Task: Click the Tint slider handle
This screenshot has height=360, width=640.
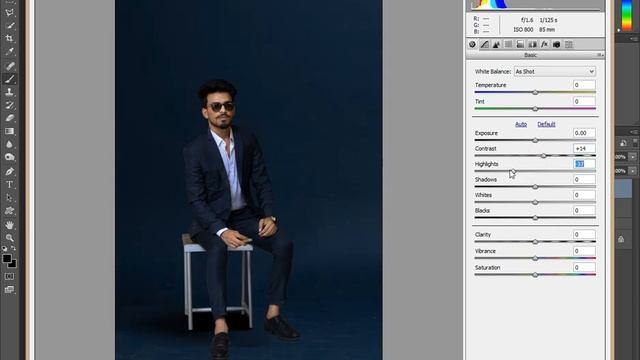Action: click(x=535, y=109)
